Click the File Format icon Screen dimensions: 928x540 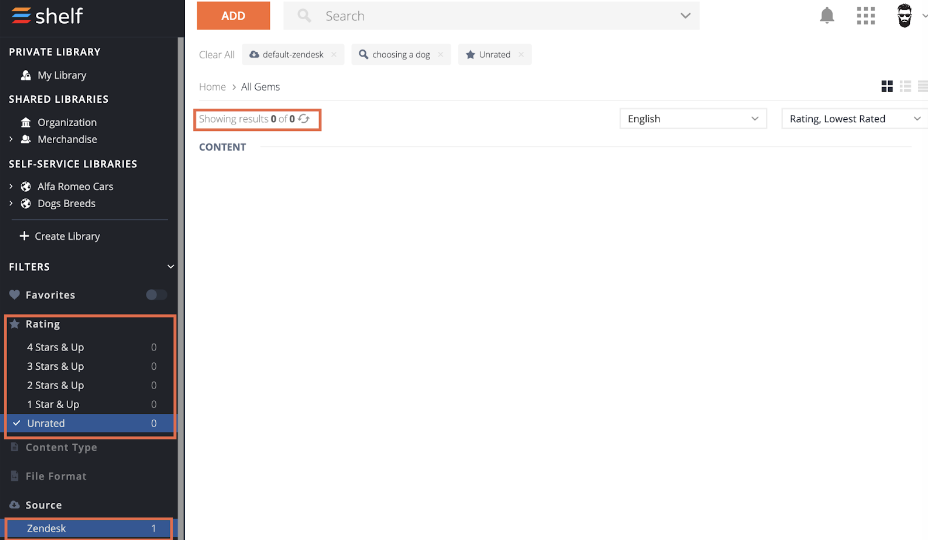(14, 475)
